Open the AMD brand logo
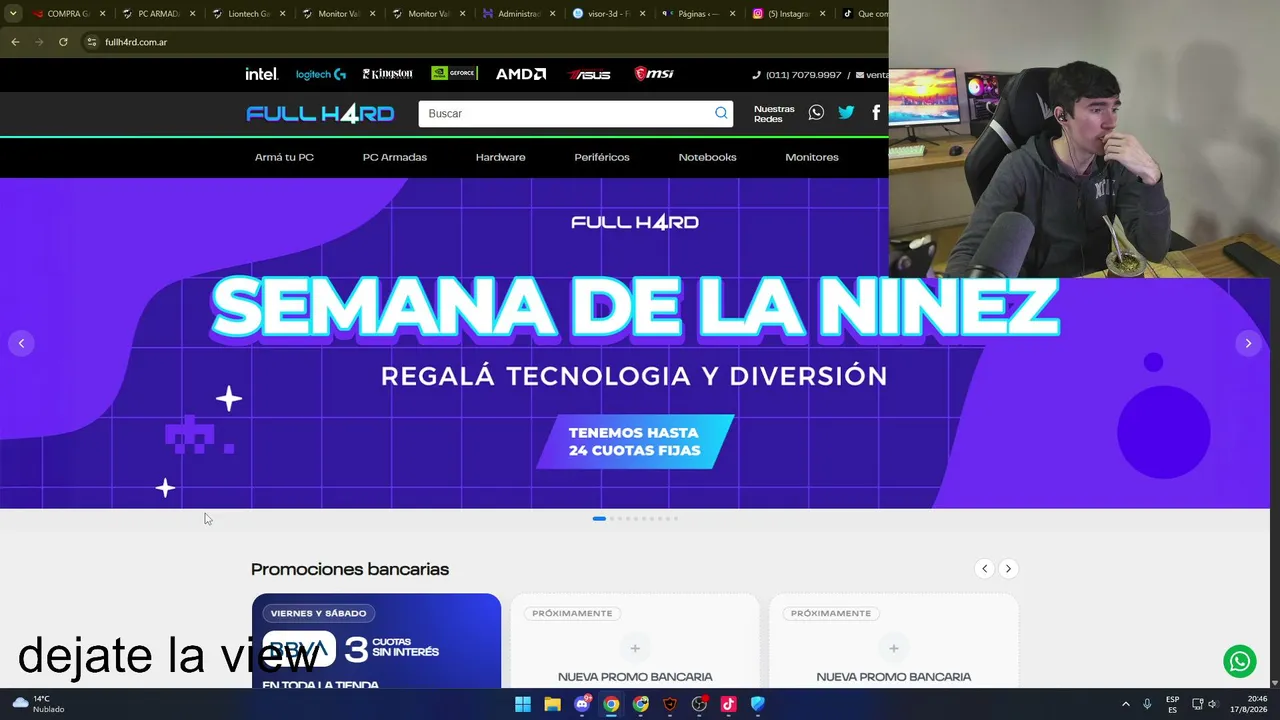 pos(521,74)
